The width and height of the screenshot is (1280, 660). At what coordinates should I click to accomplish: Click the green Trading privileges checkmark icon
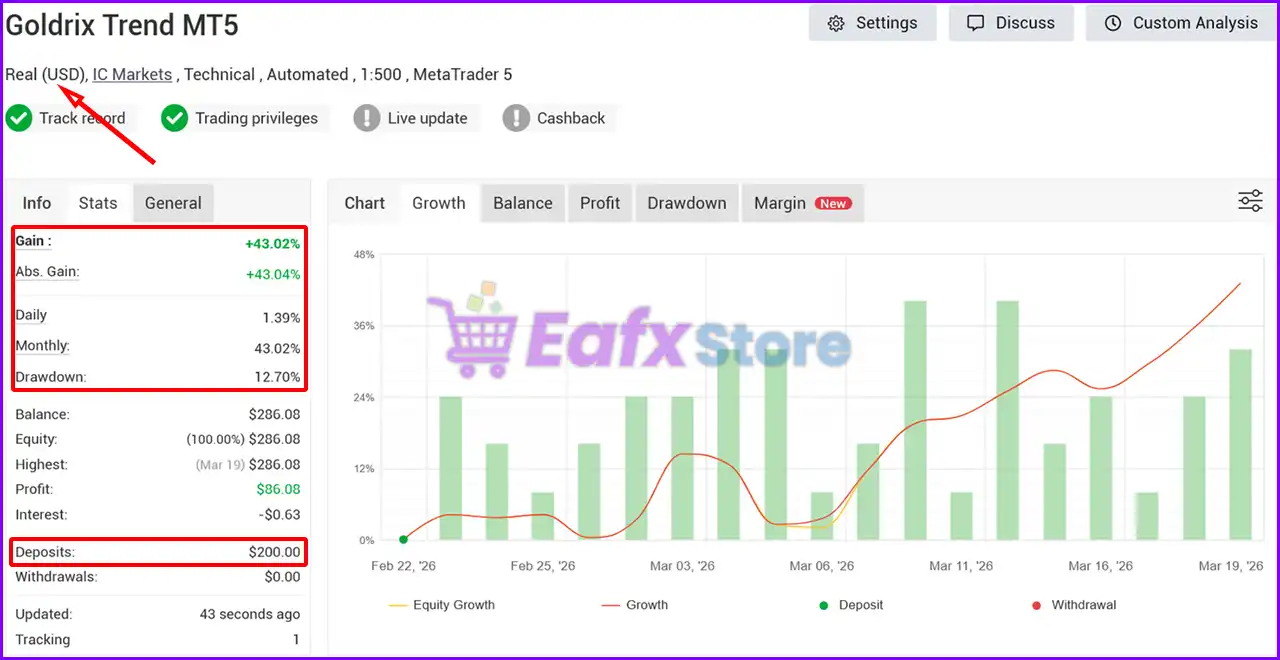pyautogui.click(x=175, y=118)
